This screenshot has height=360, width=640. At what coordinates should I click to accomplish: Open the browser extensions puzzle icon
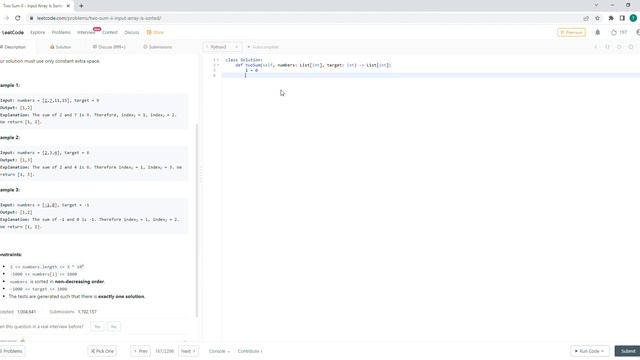pyautogui.click(x=611, y=18)
